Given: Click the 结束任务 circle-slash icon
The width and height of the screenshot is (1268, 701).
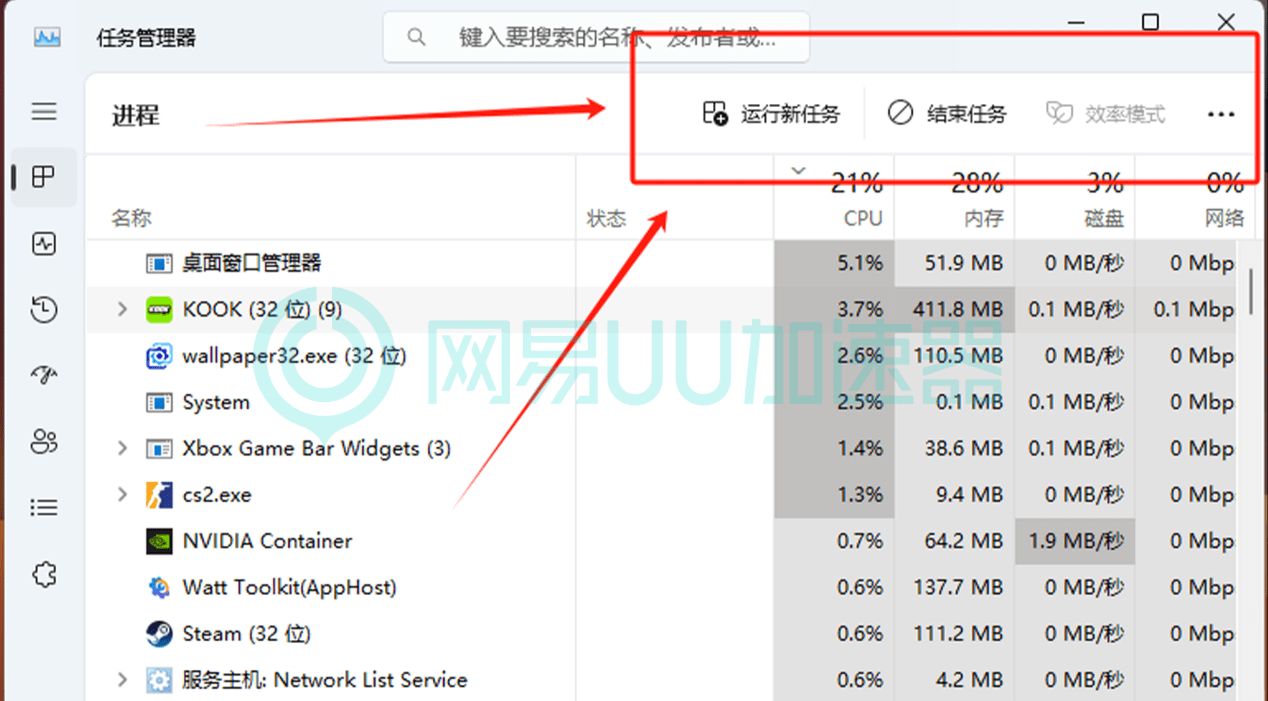Looking at the screenshot, I should point(900,113).
